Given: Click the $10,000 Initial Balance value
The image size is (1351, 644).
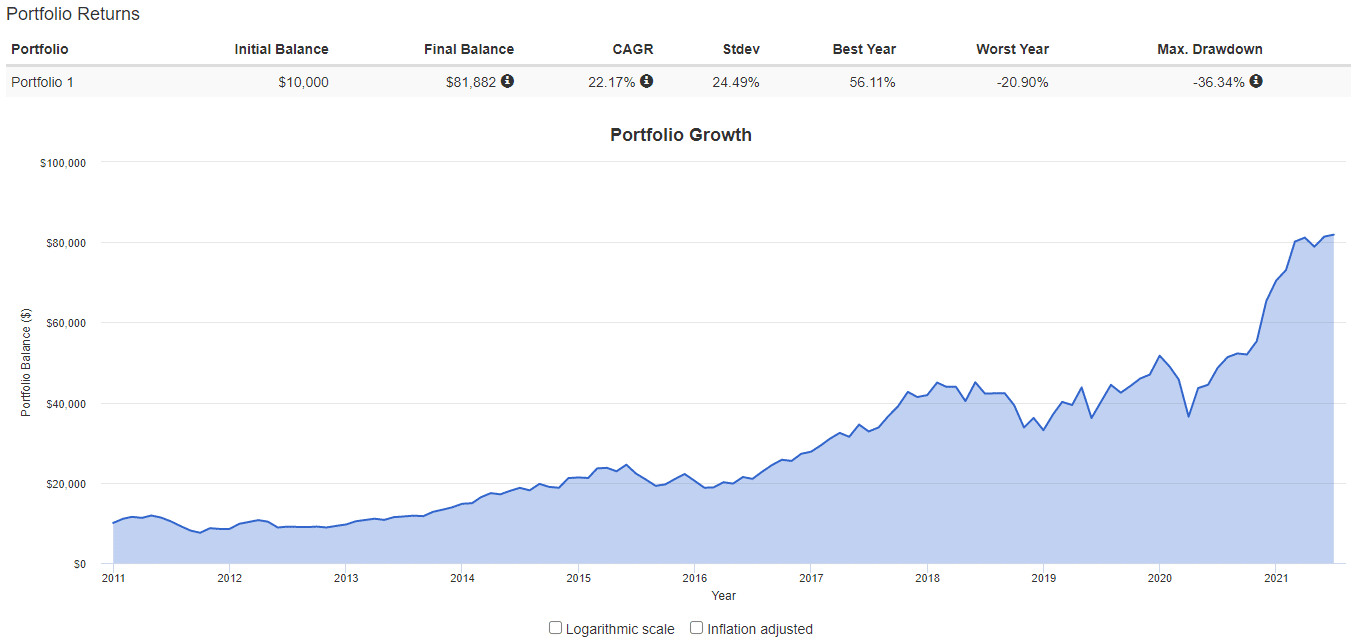Looking at the screenshot, I should pyautogui.click(x=303, y=82).
